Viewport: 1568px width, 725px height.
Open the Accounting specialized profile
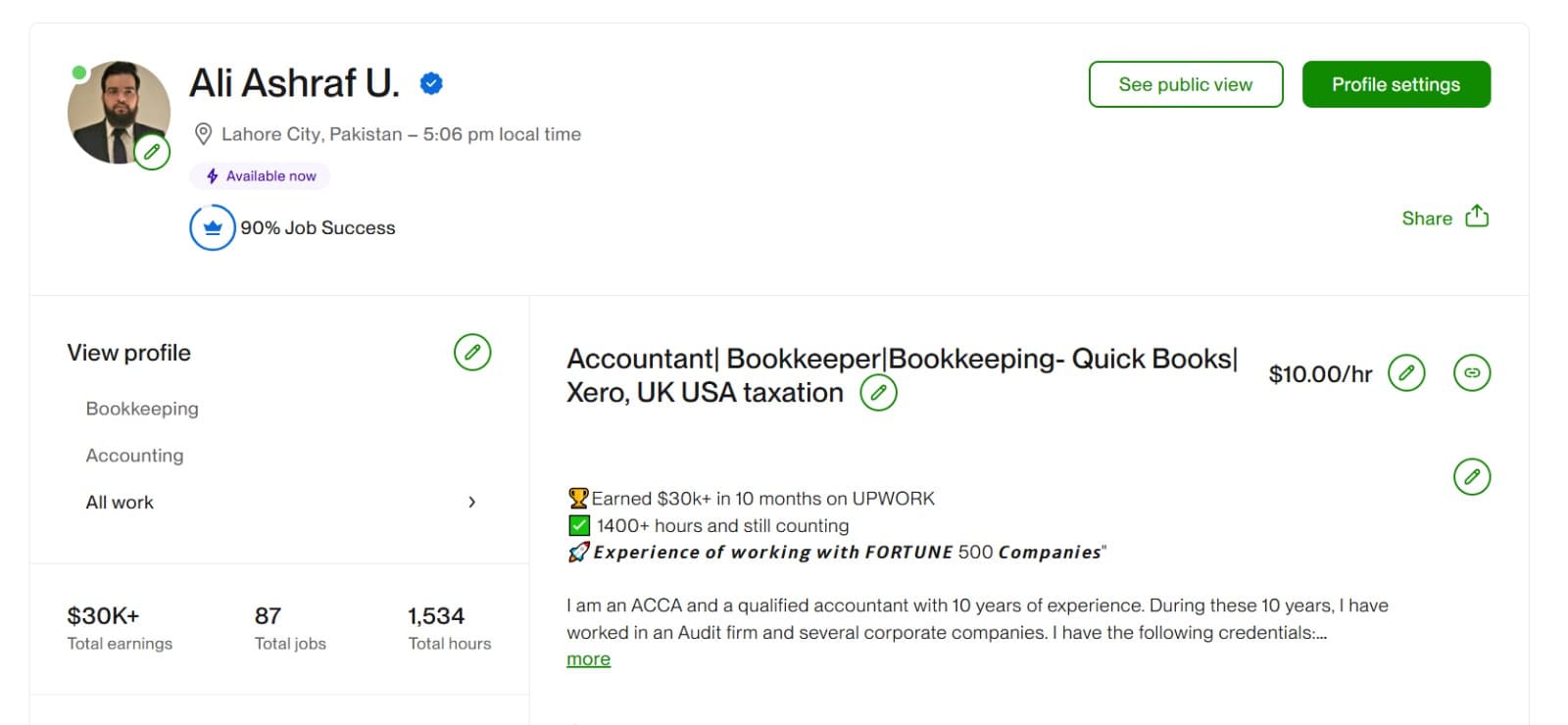click(134, 455)
